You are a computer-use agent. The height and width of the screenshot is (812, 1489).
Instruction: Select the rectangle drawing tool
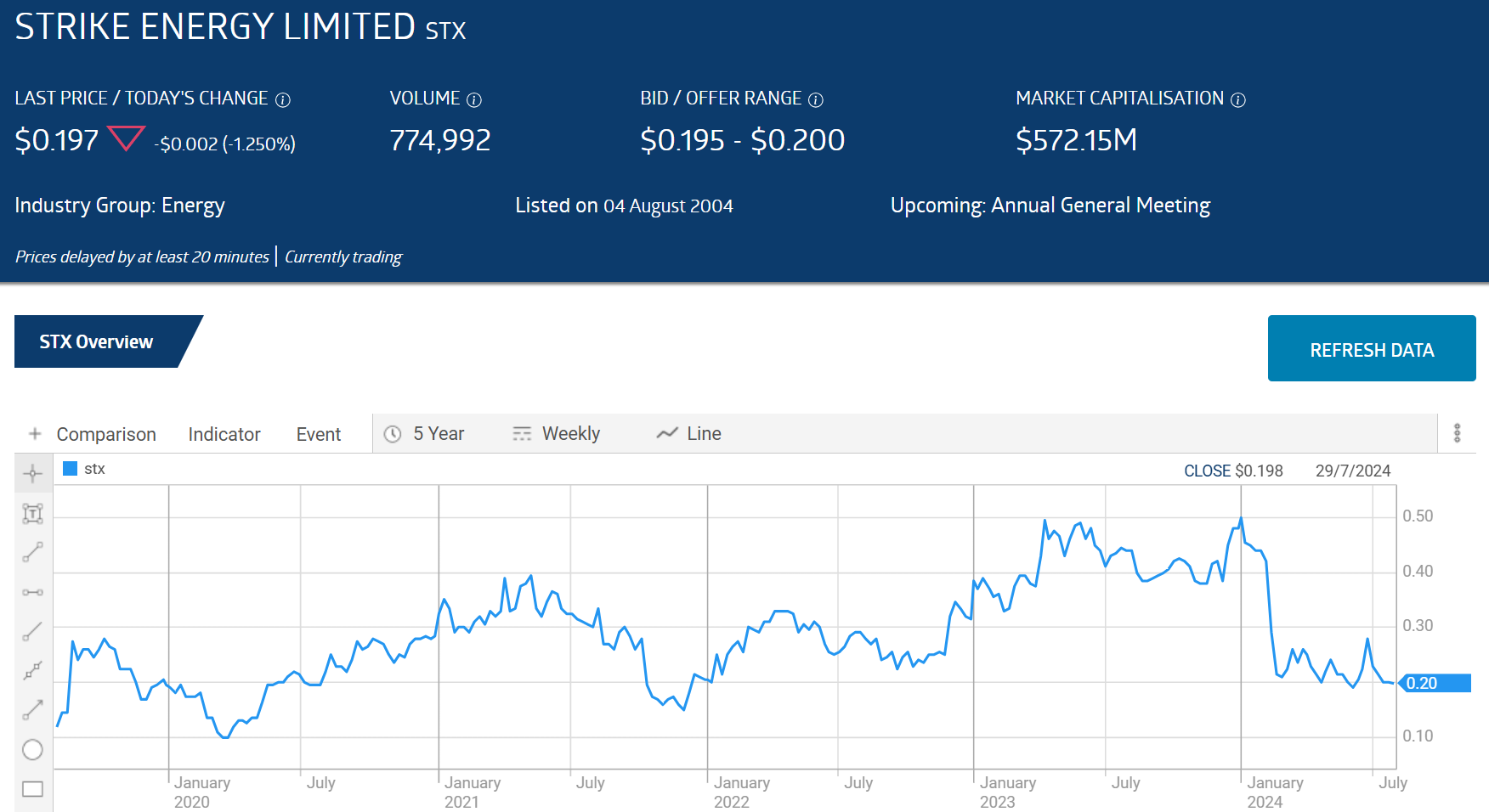click(x=33, y=789)
